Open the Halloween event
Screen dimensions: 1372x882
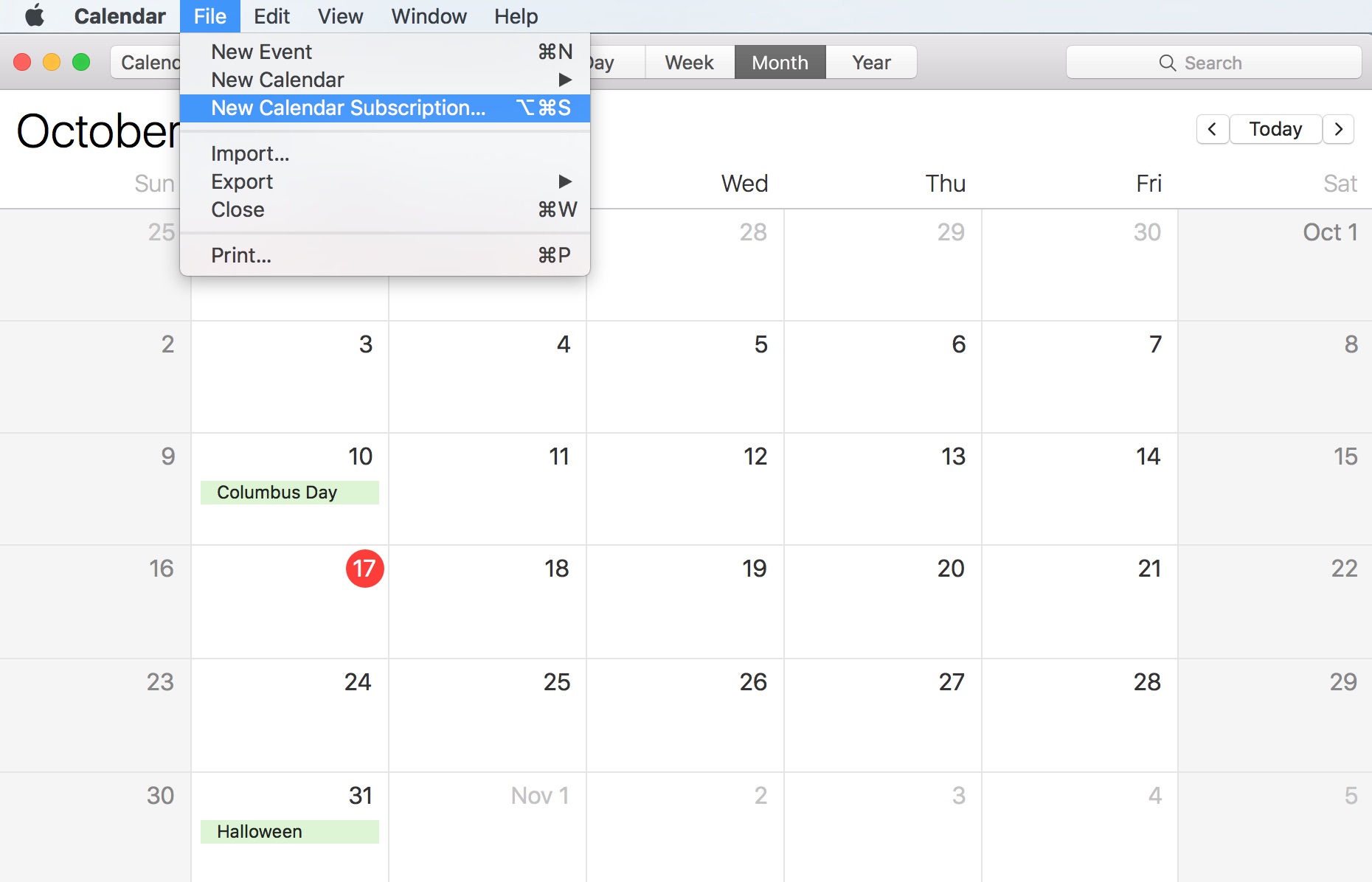click(290, 832)
